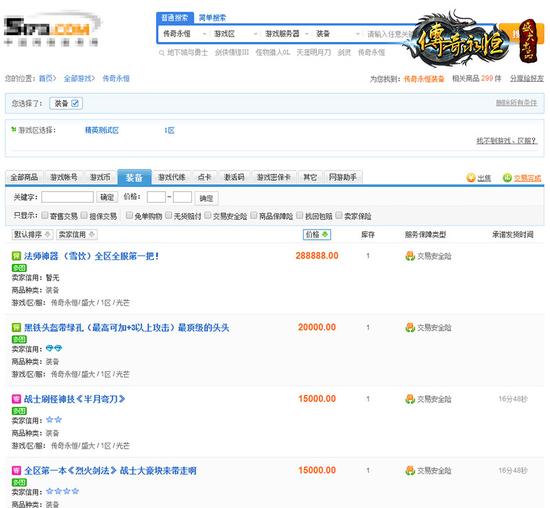Image resolution: width=550 pixels, height=508 pixels.
Task: Click the minimum price input box
Action: point(156,197)
